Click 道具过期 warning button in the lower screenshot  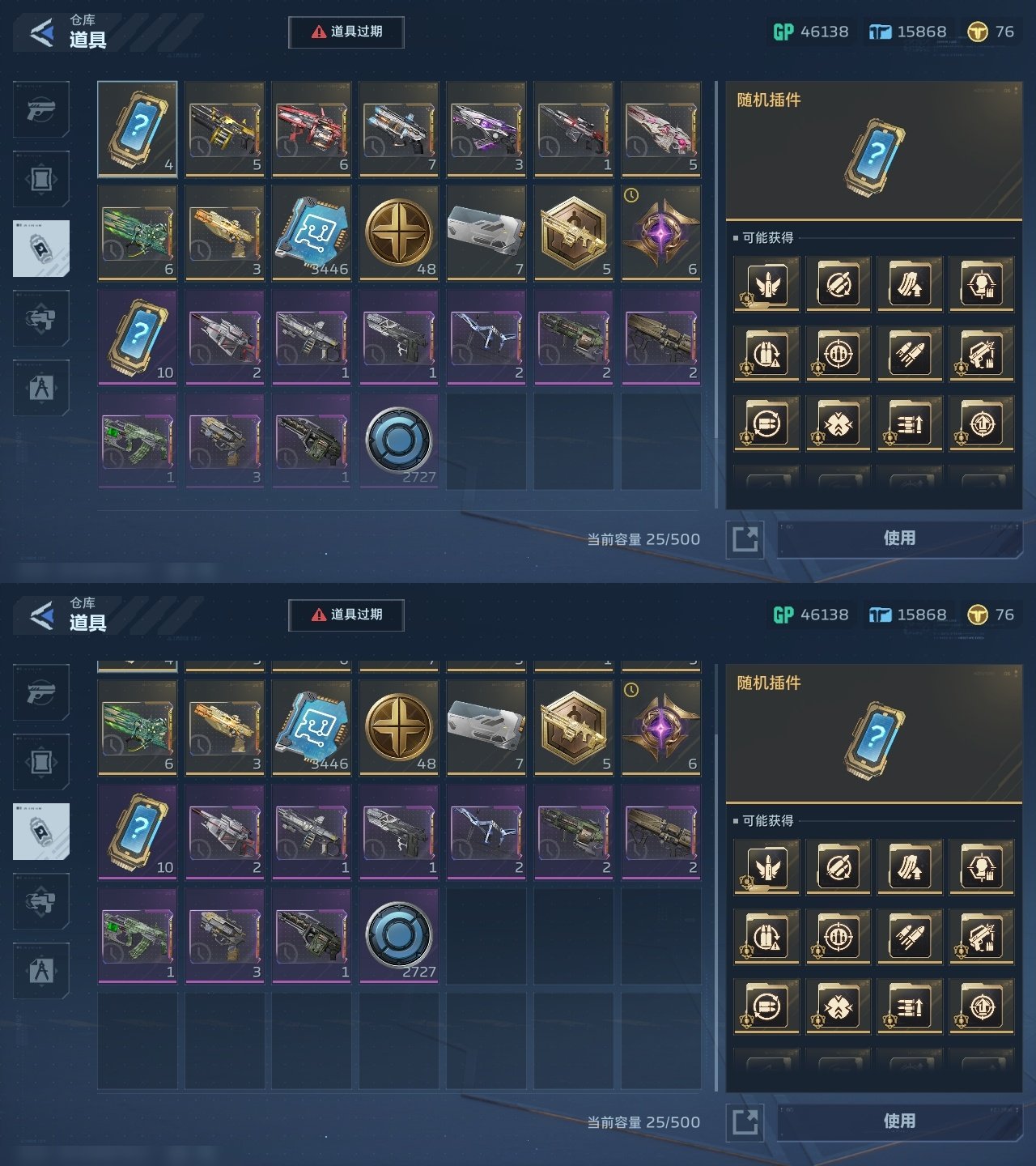[x=346, y=615]
